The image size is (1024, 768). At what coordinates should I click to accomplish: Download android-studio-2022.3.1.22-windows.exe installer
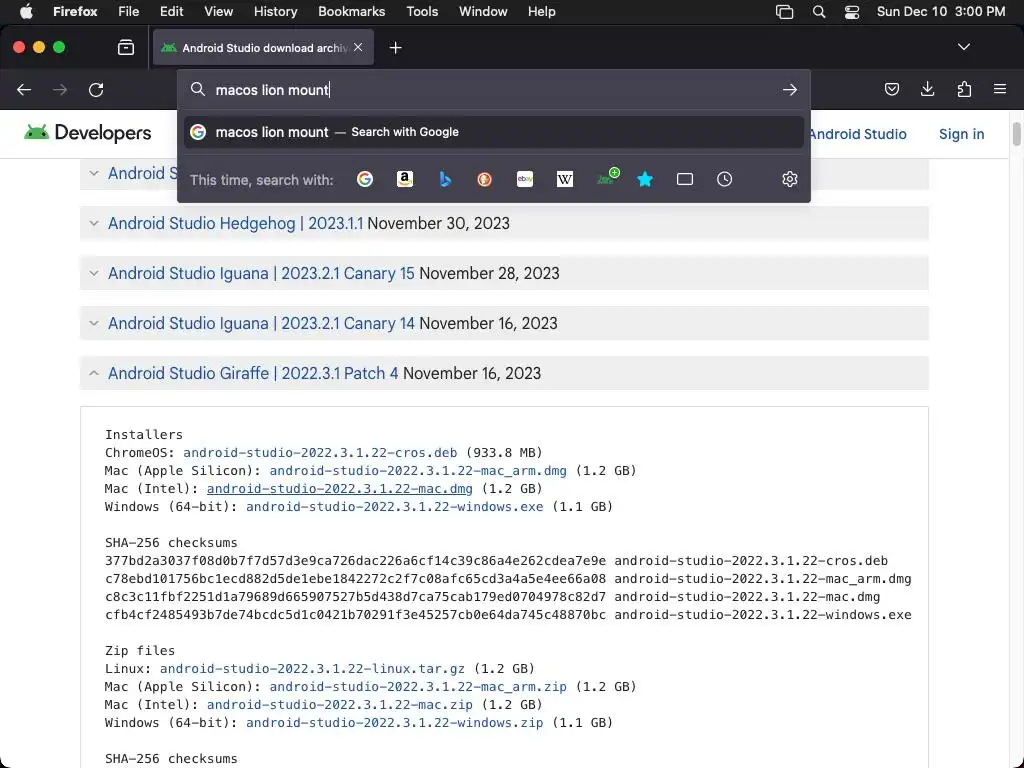pyautogui.click(x=394, y=507)
